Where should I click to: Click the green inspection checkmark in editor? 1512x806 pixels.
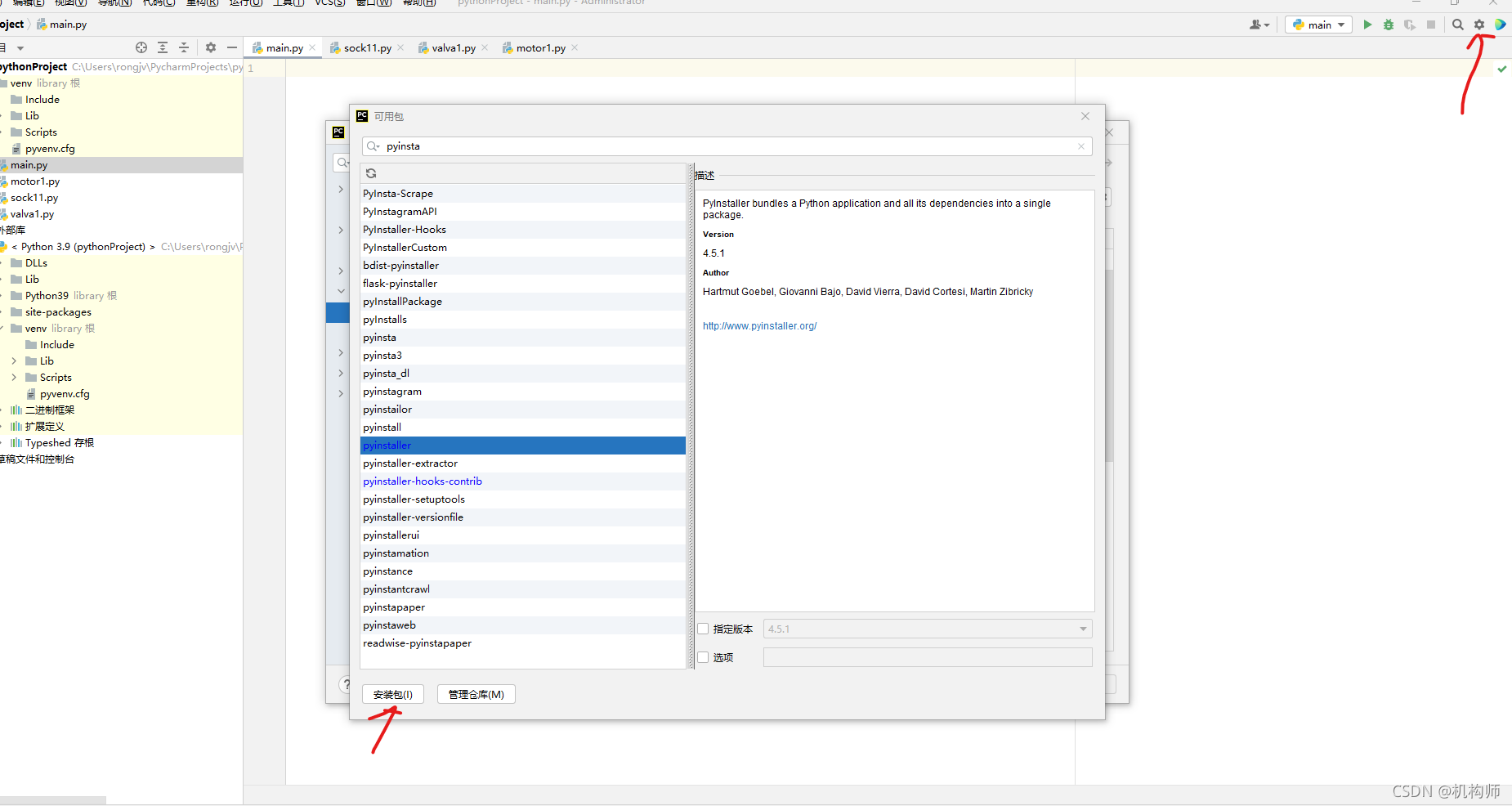point(1502,69)
